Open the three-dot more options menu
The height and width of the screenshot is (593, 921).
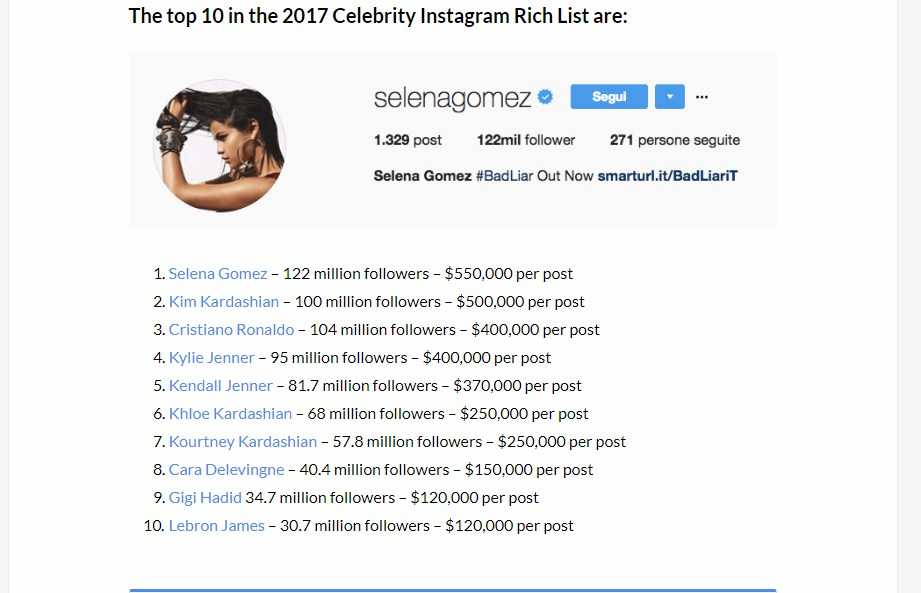point(701,97)
